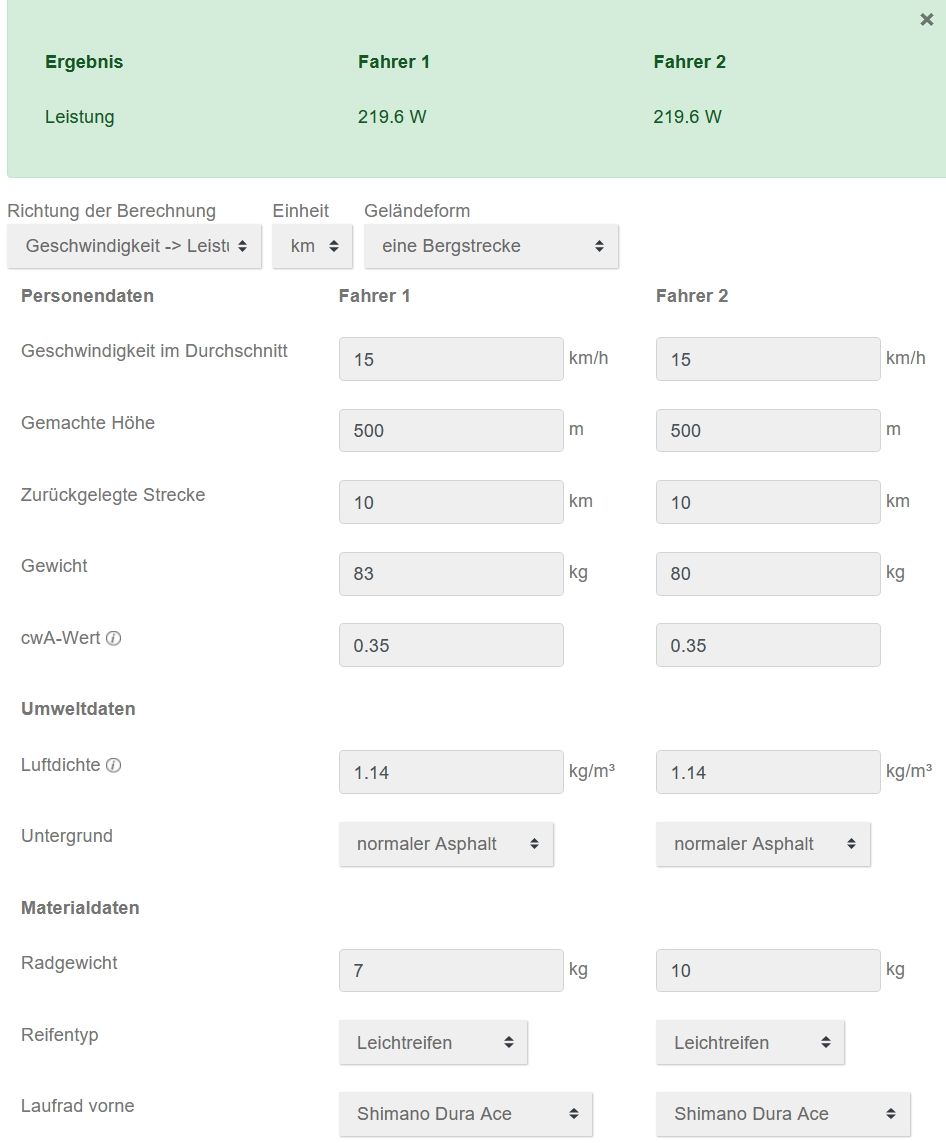The image size is (946, 1143).
Task: Select Fahrer 2 Laufrad vorne dropdown
Action: [783, 1114]
